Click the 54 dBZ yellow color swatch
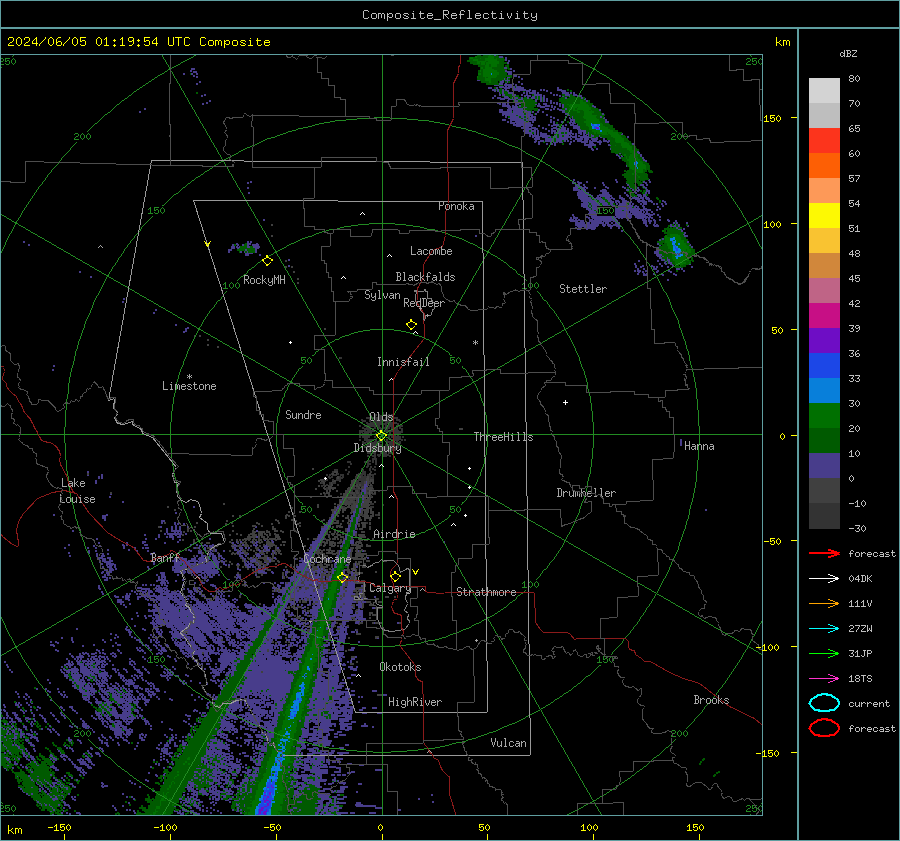Screen dimensions: 900x841 point(824,215)
